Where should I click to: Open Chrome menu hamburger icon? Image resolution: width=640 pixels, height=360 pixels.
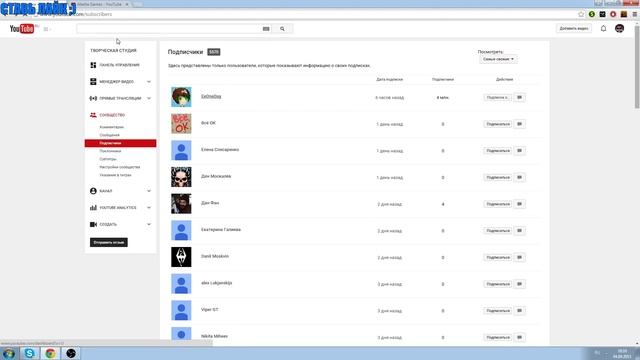click(635, 14)
